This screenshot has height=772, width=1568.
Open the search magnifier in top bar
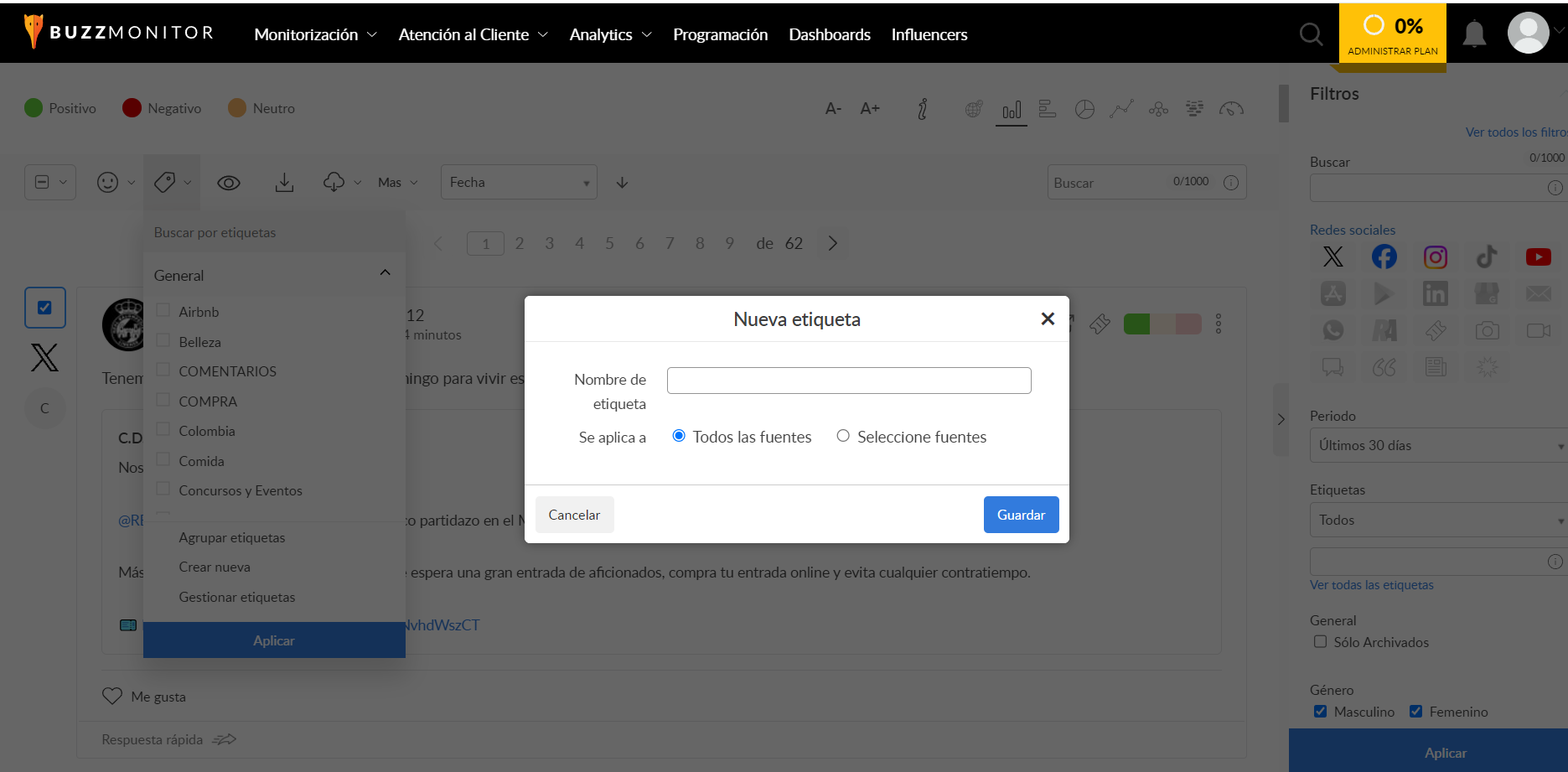(x=1311, y=34)
